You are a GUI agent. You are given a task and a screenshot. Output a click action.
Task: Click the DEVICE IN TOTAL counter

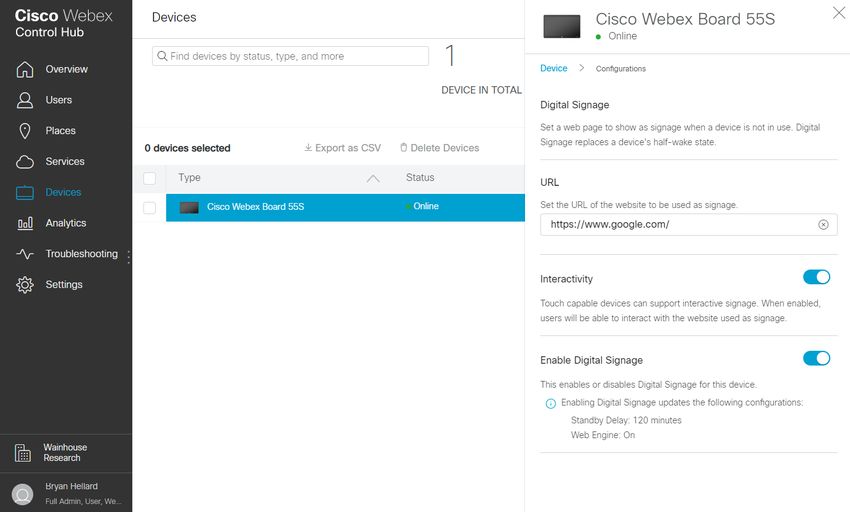[x=481, y=90]
